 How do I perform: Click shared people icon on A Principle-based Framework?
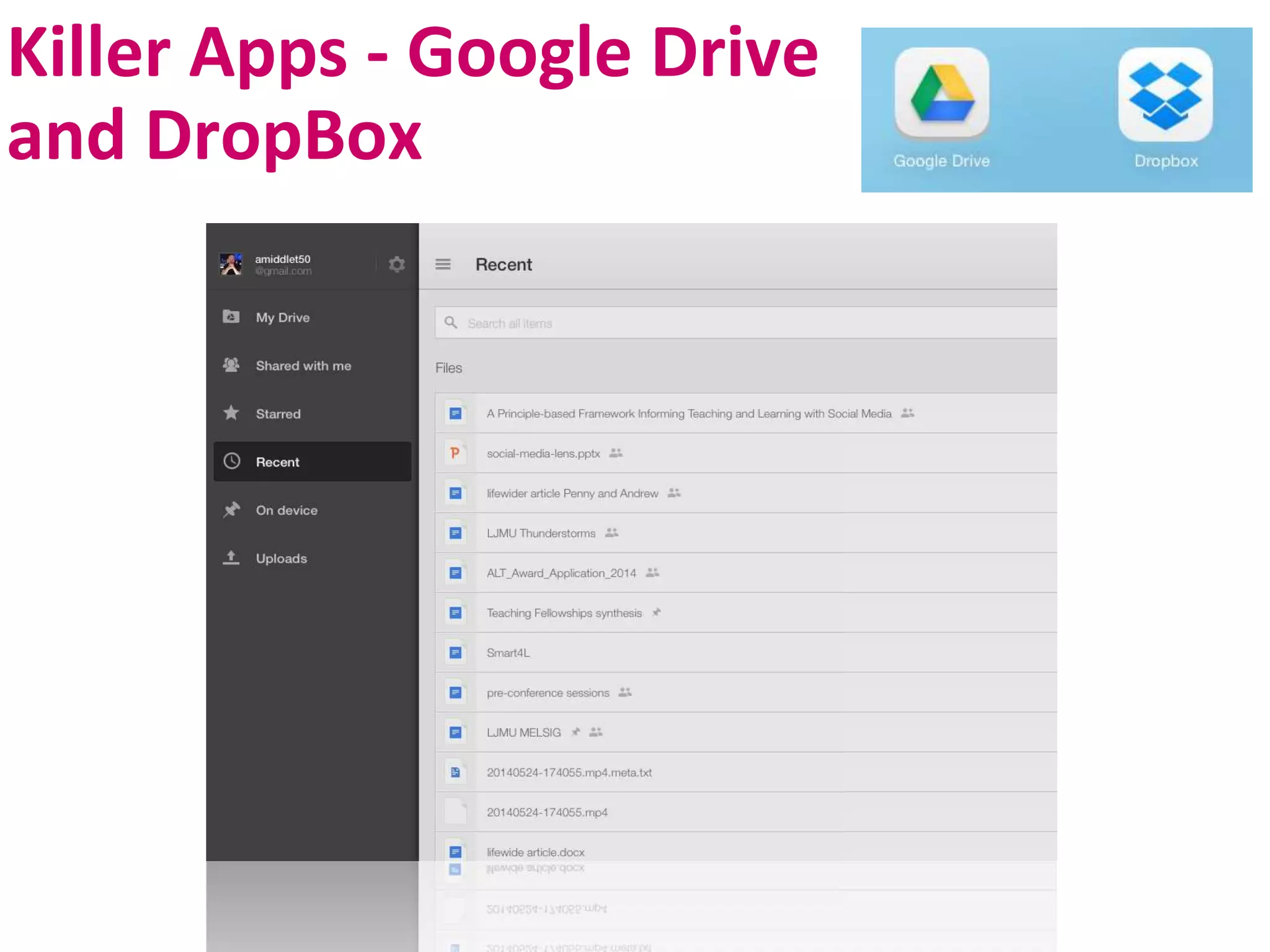(908, 413)
